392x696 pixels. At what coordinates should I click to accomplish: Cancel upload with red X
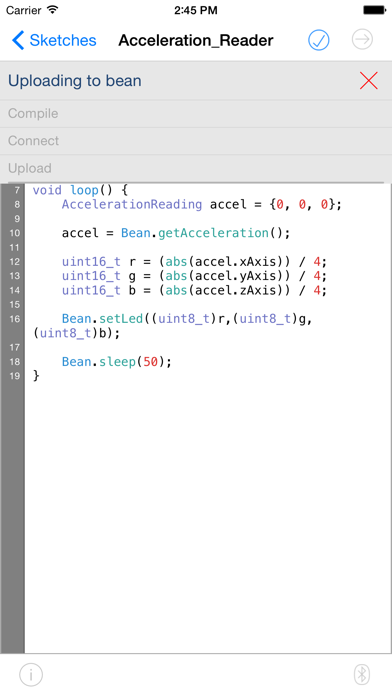coord(368,81)
